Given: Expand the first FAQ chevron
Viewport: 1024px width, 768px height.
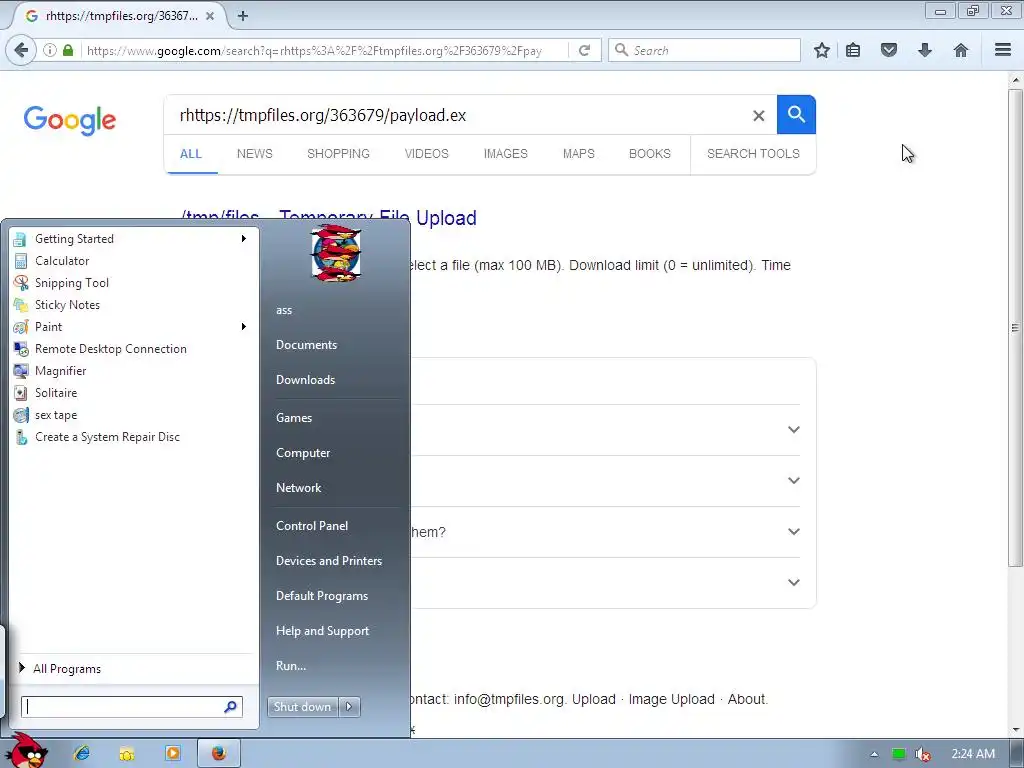Looking at the screenshot, I should point(793,430).
